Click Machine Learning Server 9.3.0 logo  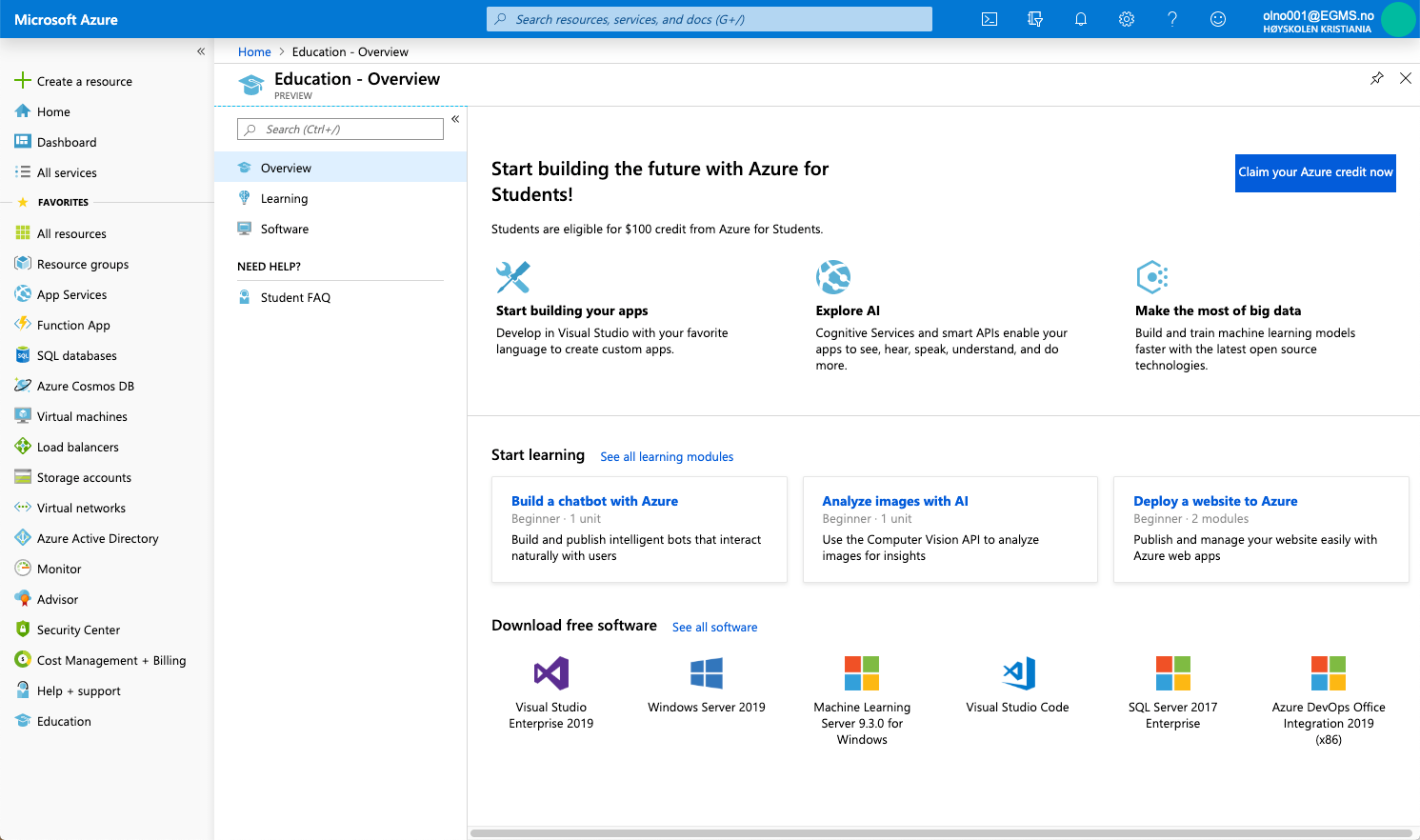coord(862,673)
